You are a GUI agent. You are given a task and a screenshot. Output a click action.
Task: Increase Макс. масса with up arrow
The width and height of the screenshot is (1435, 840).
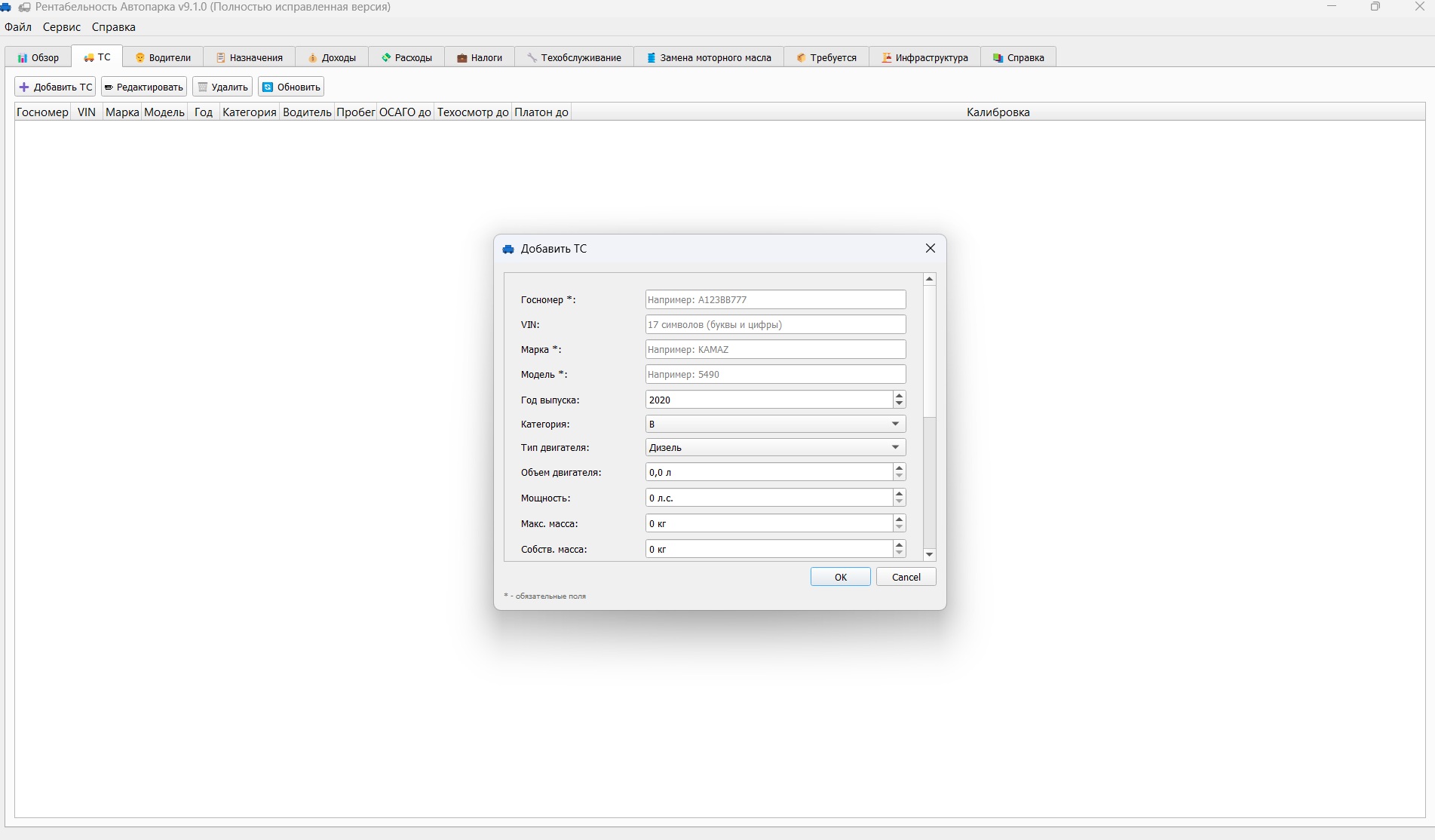899,519
